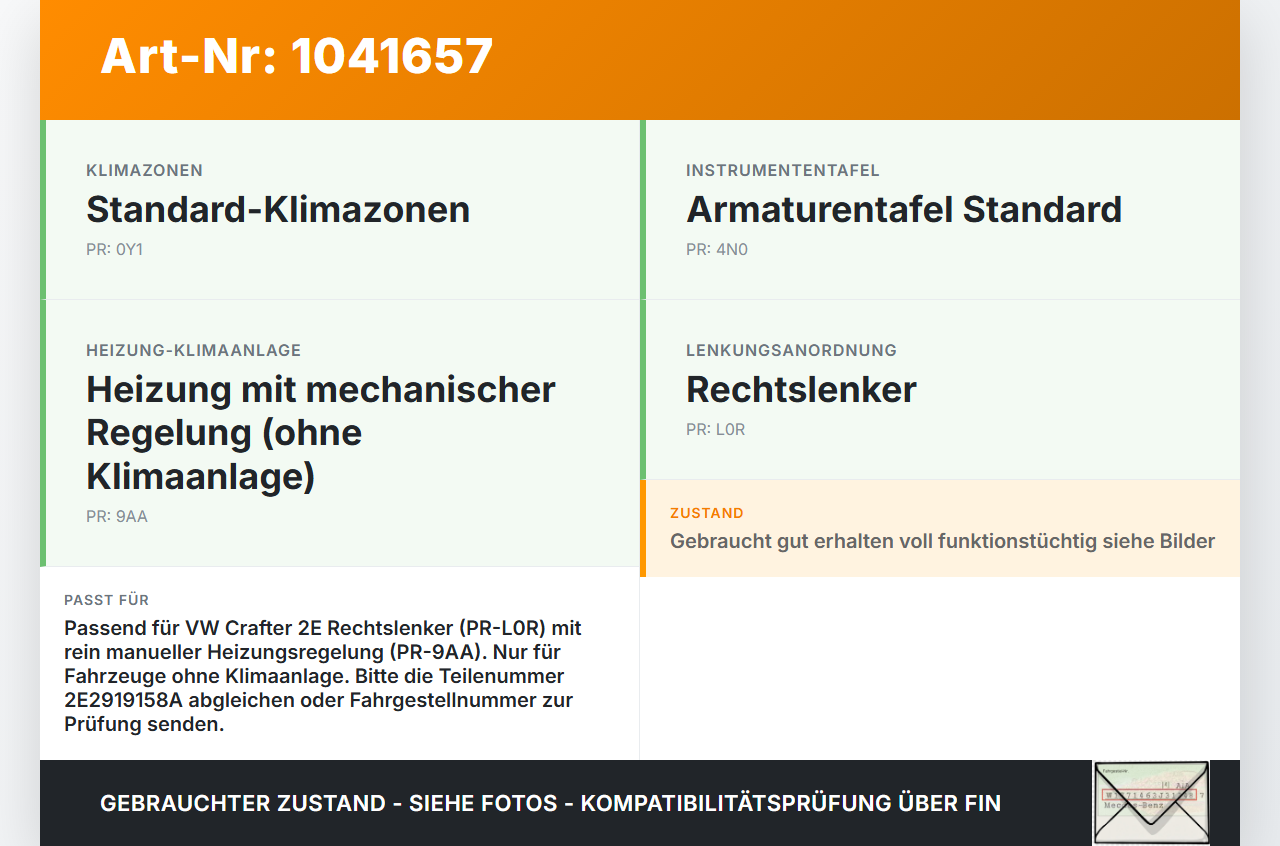Select the Art-Nr: 1041657 heading
The width and height of the screenshot is (1280, 846).
coord(297,56)
